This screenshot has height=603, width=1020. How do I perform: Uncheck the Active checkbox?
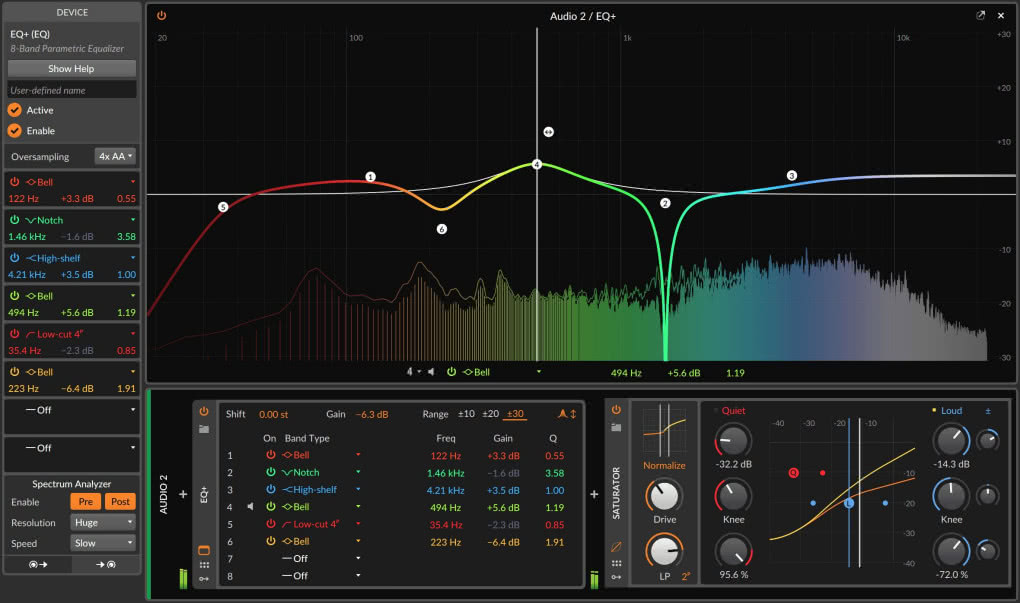click(x=14, y=110)
